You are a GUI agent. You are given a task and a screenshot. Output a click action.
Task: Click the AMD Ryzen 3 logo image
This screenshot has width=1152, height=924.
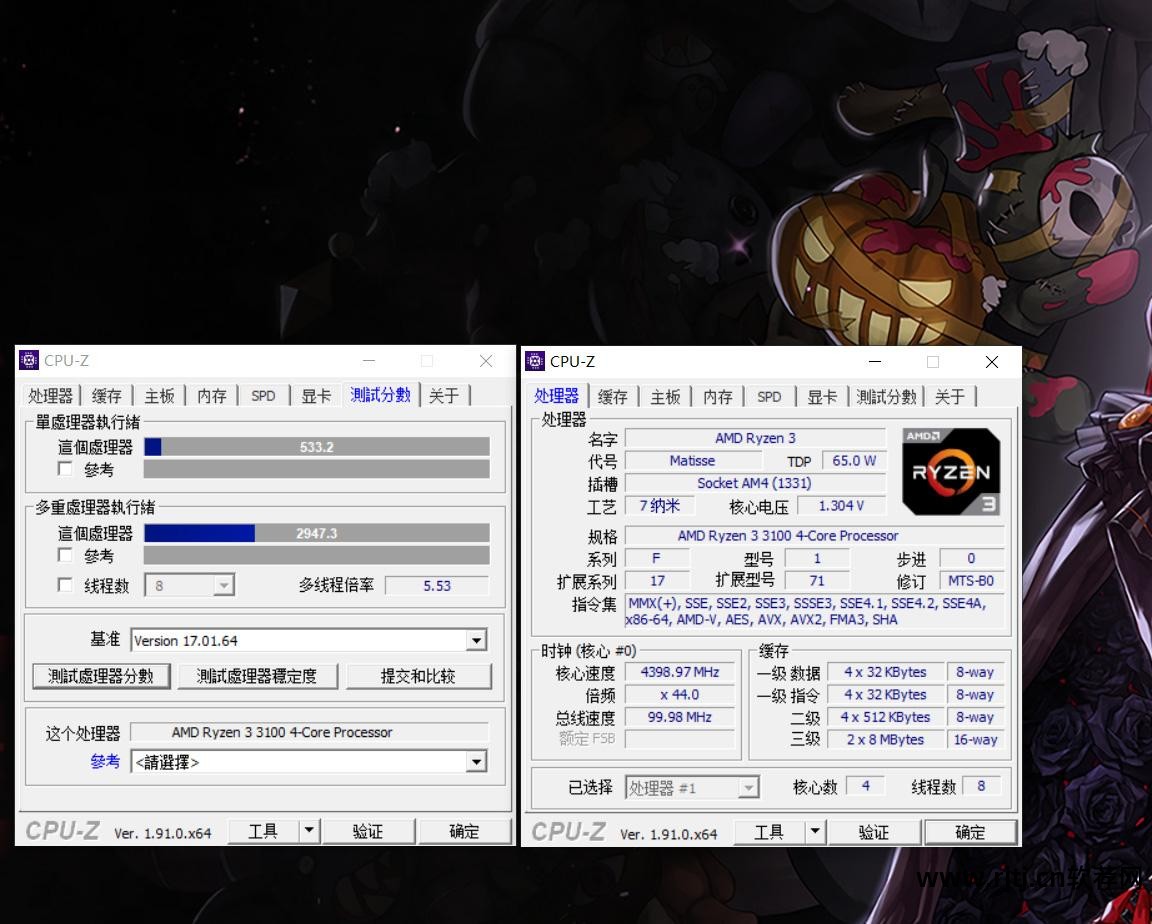pyautogui.click(x=951, y=472)
